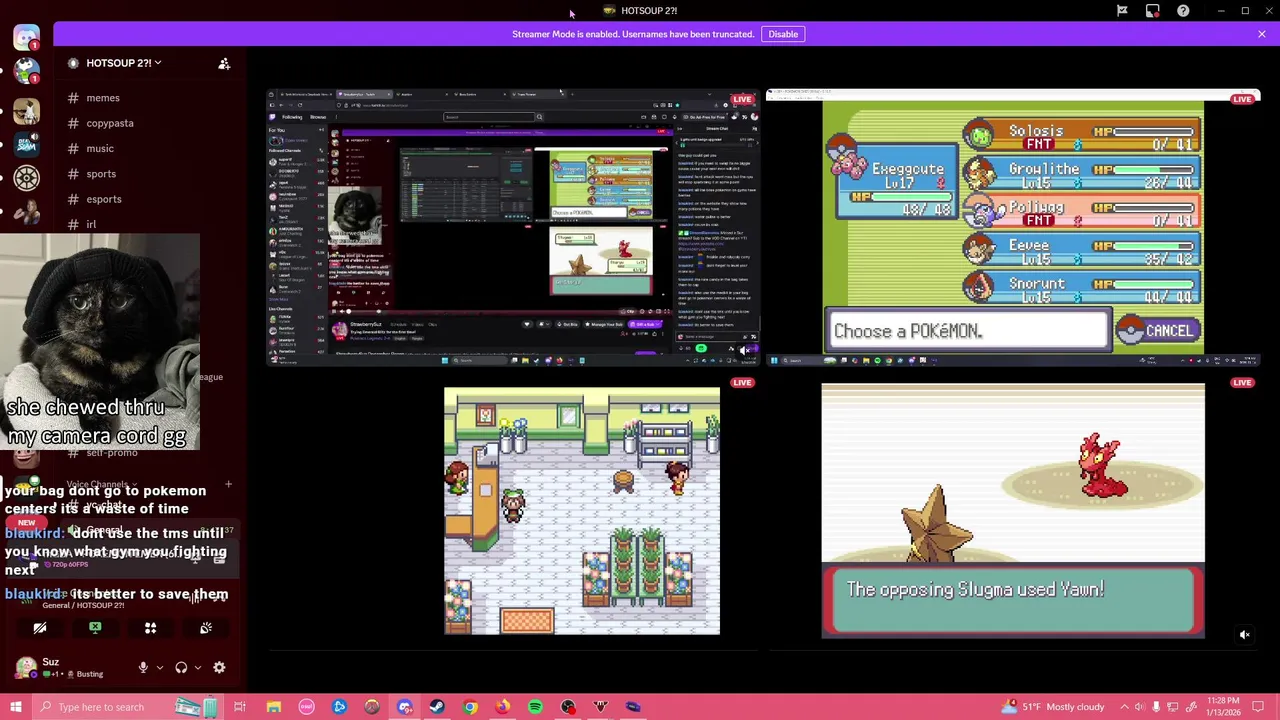Show hidden system tray icons
1280x720 pixels.
tap(1124, 707)
